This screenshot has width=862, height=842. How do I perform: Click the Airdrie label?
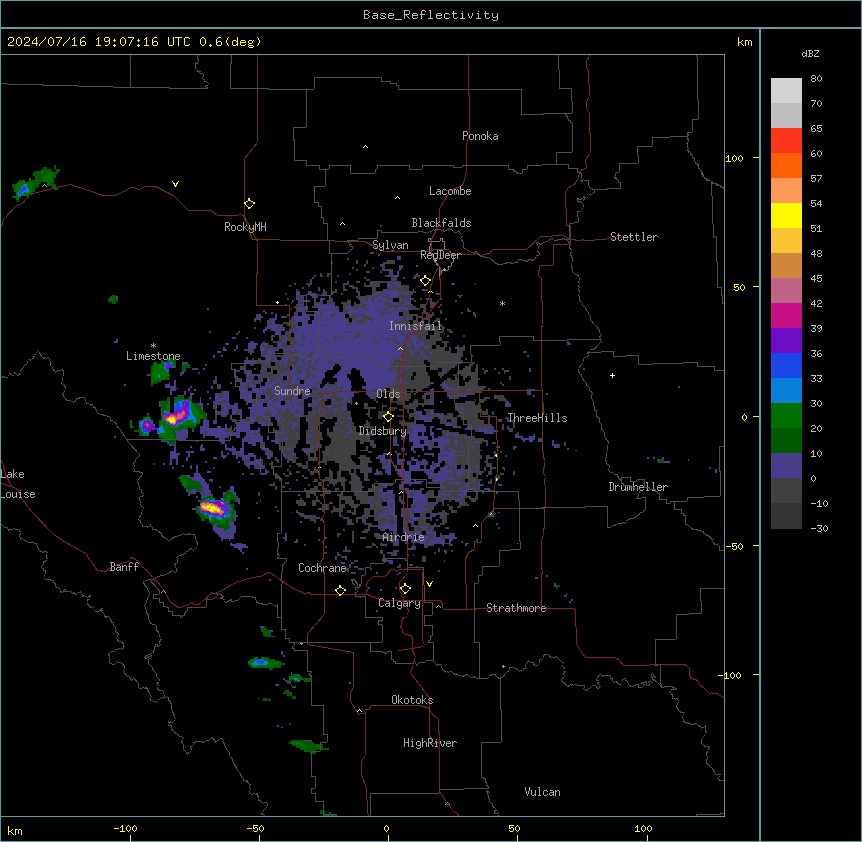click(403, 537)
